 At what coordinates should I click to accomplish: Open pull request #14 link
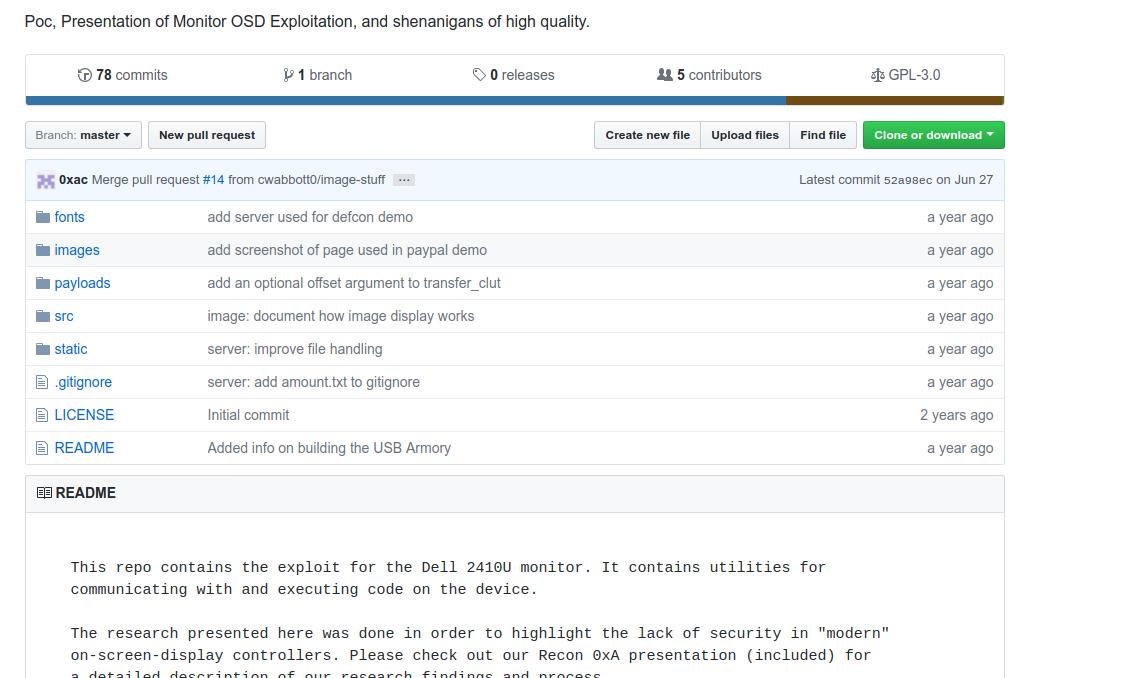[x=213, y=180]
